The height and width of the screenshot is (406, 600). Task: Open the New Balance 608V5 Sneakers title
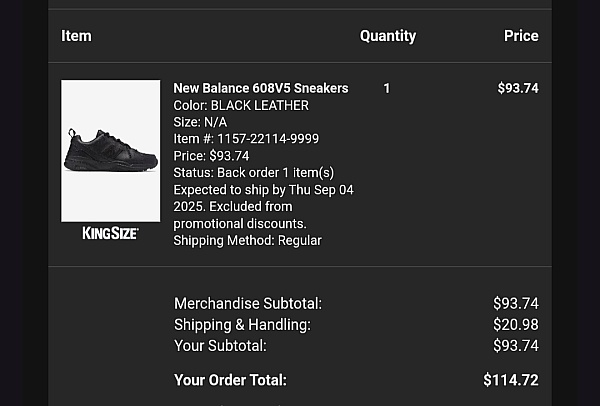261,88
